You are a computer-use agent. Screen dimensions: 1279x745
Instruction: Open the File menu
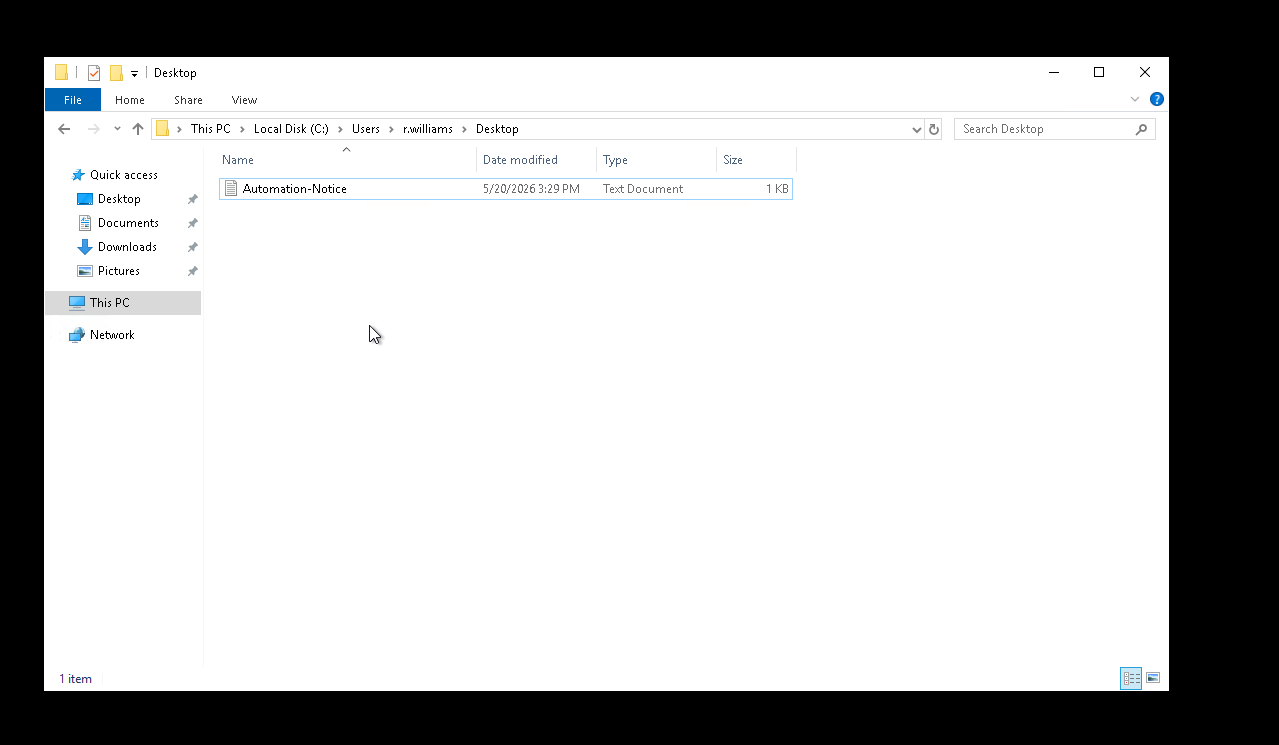click(73, 100)
